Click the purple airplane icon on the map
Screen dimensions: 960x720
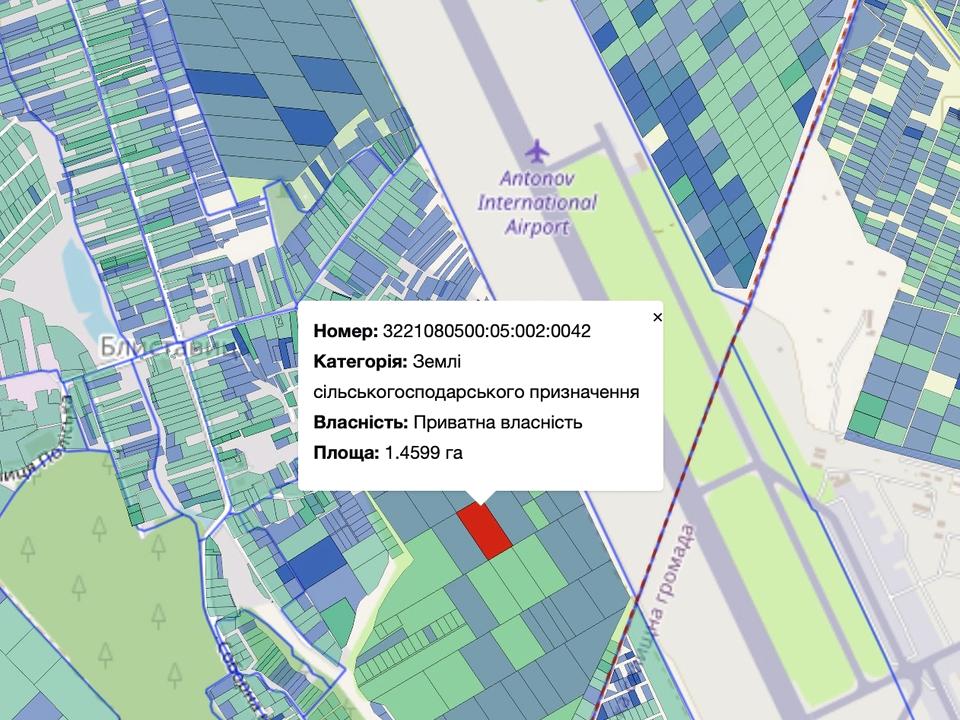pyautogui.click(x=537, y=152)
